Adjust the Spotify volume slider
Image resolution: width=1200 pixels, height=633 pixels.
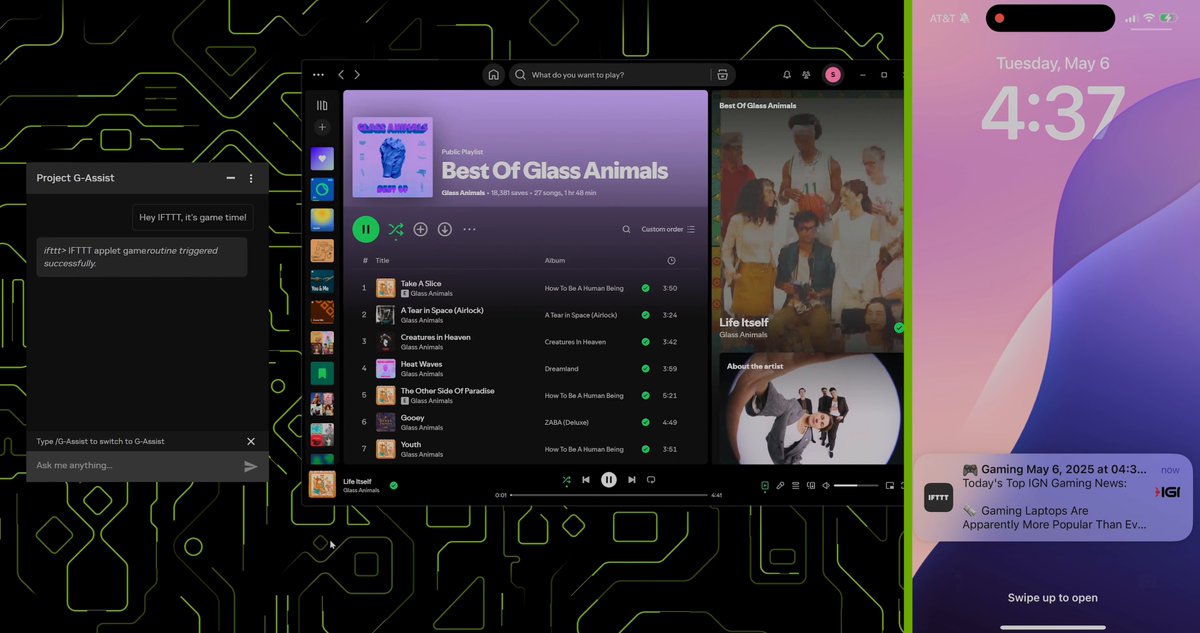(x=855, y=486)
